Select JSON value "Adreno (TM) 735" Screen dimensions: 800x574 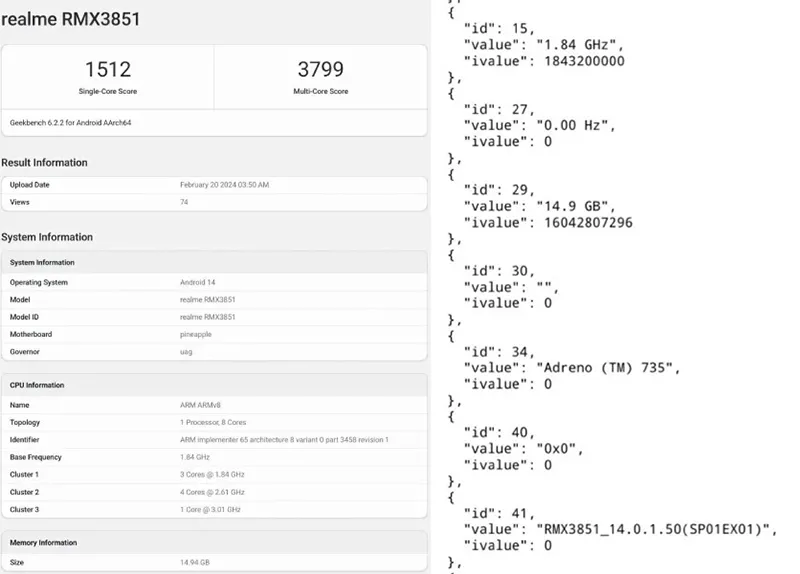tap(604, 368)
